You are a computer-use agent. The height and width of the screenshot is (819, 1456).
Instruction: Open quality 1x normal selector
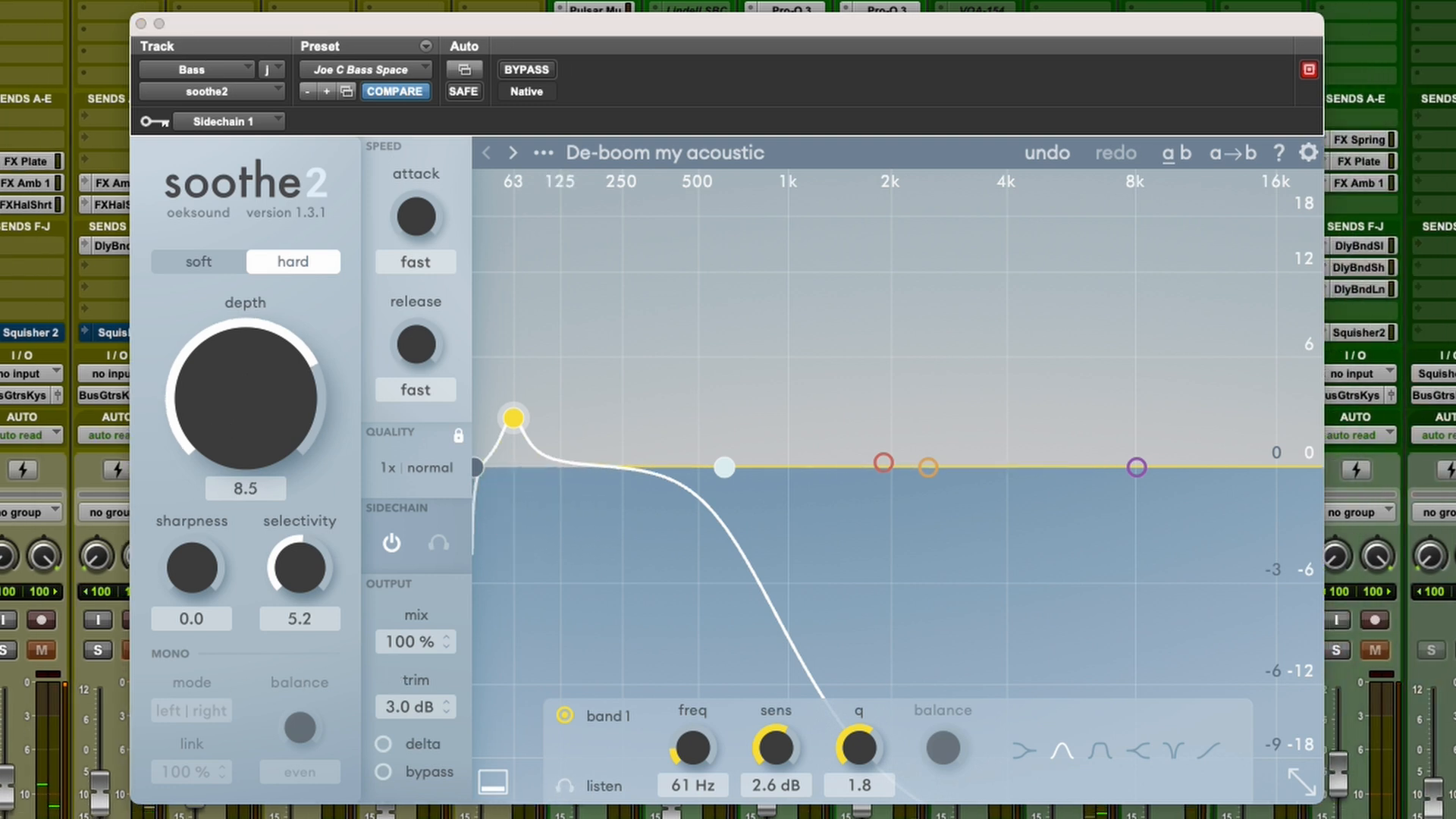click(x=416, y=468)
